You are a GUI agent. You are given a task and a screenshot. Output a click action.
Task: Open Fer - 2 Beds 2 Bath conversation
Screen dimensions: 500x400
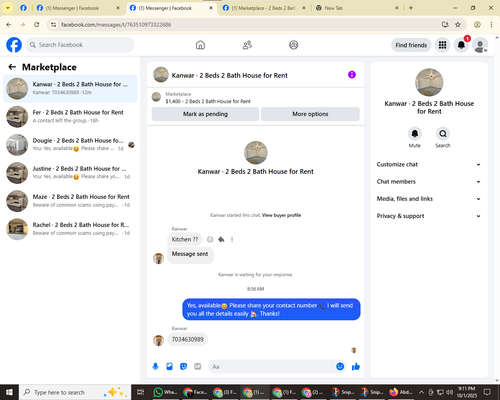[x=70, y=117]
